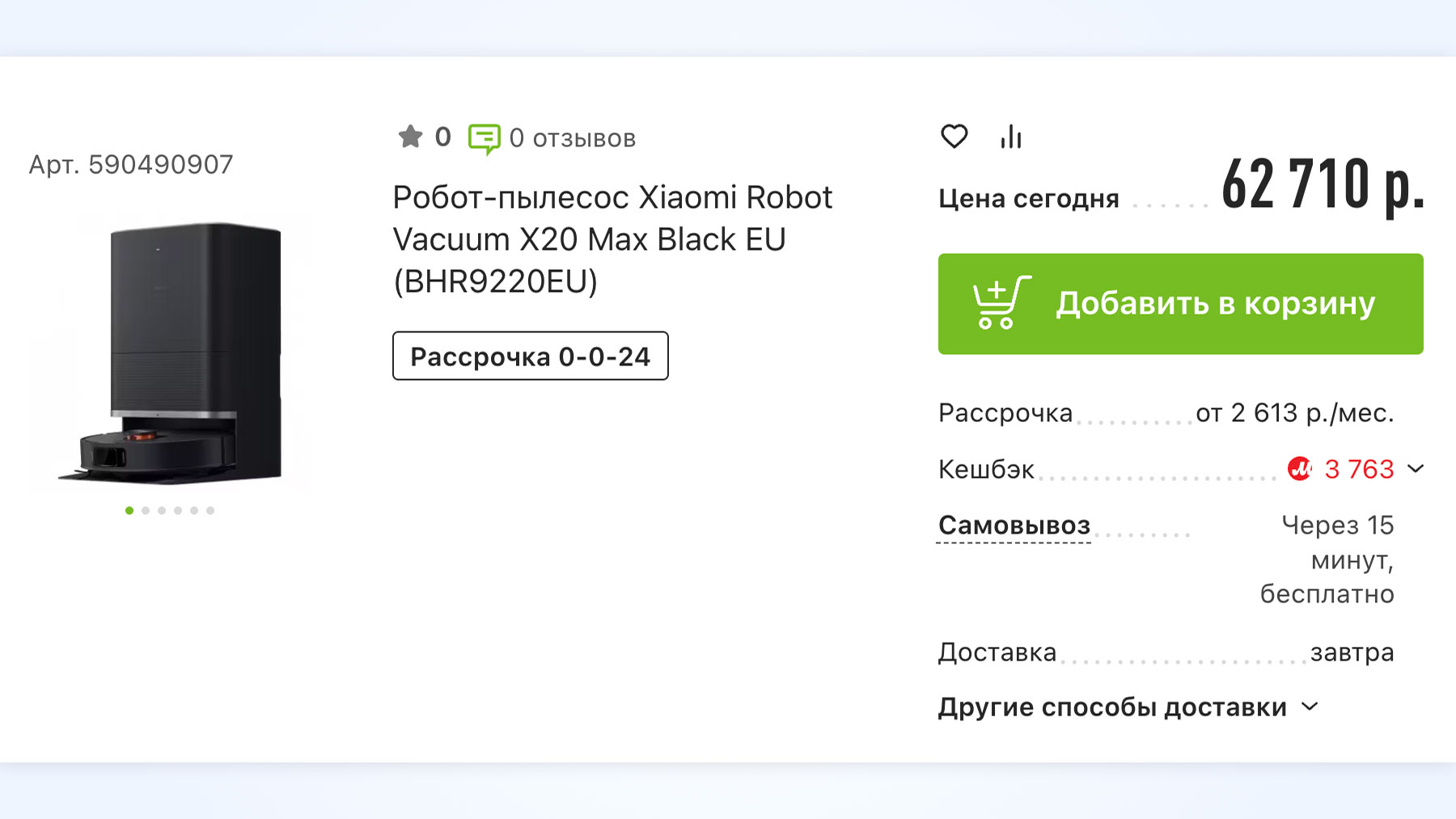
Task: Click the red M cashback icon
Action: click(x=1300, y=469)
